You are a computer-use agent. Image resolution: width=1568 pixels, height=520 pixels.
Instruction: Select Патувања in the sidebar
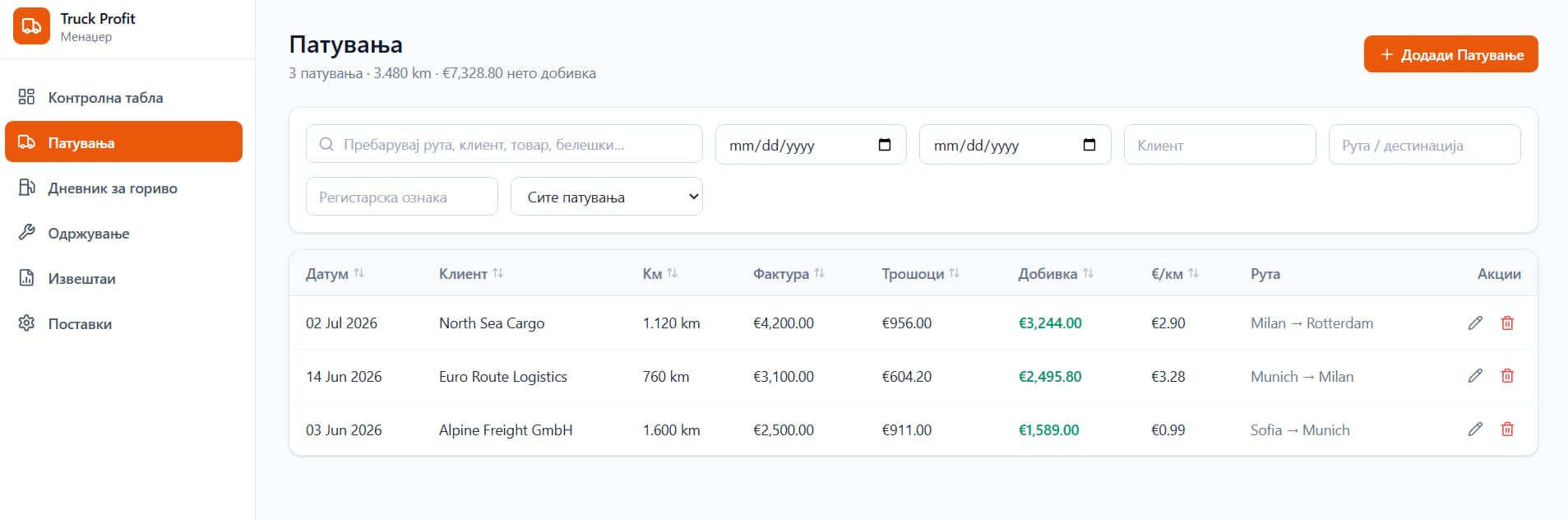(123, 142)
